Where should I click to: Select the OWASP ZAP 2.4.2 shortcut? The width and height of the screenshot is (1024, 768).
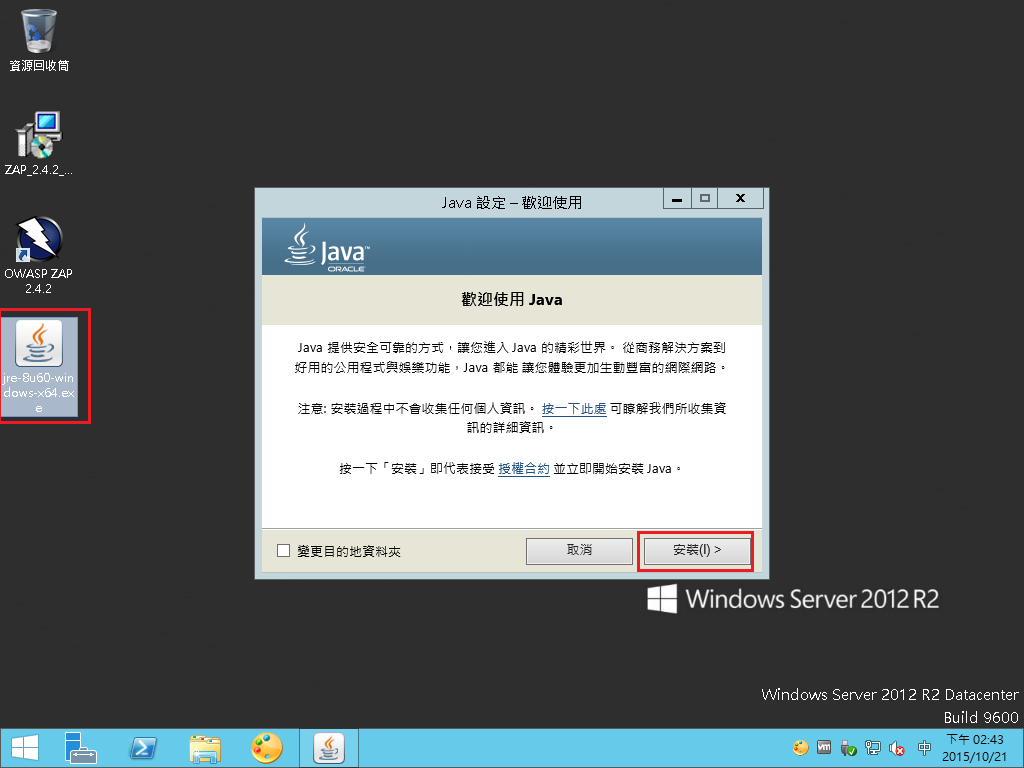pyautogui.click(x=39, y=255)
